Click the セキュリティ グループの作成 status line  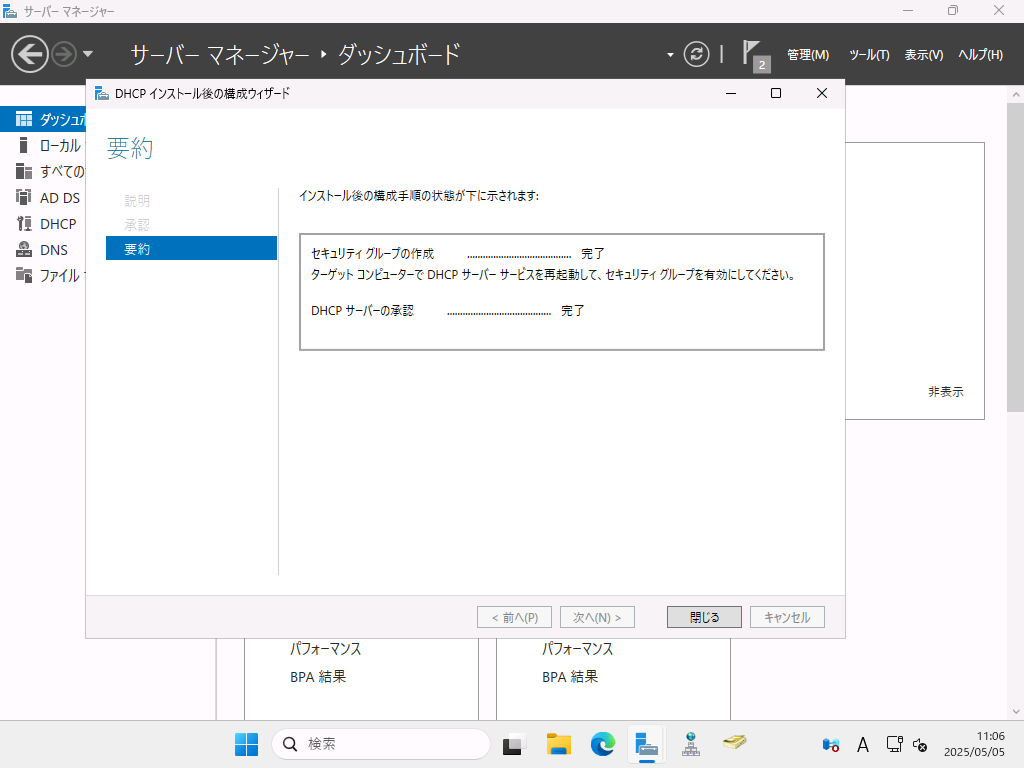[x=458, y=253]
